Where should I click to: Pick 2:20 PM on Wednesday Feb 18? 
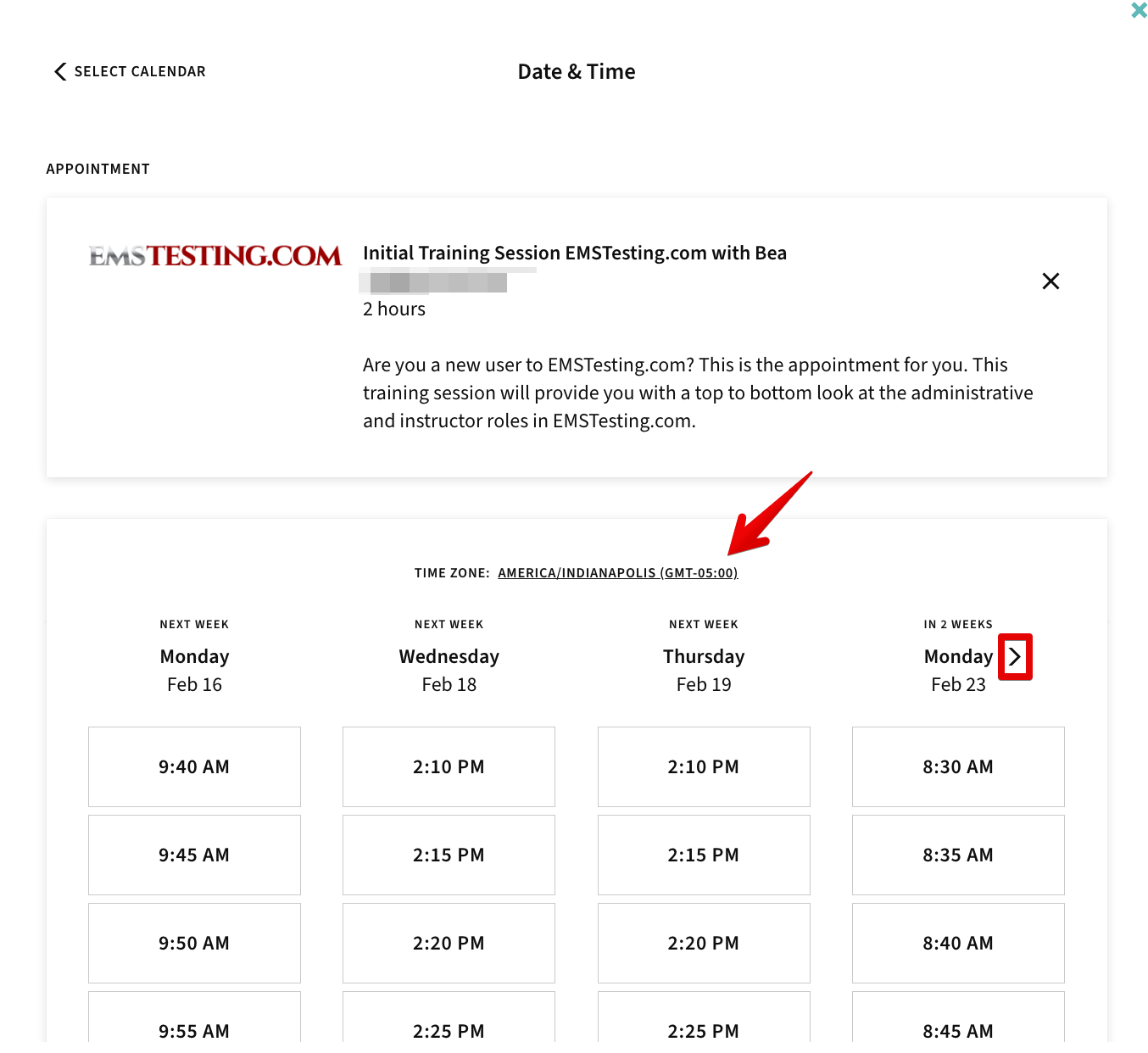449,943
